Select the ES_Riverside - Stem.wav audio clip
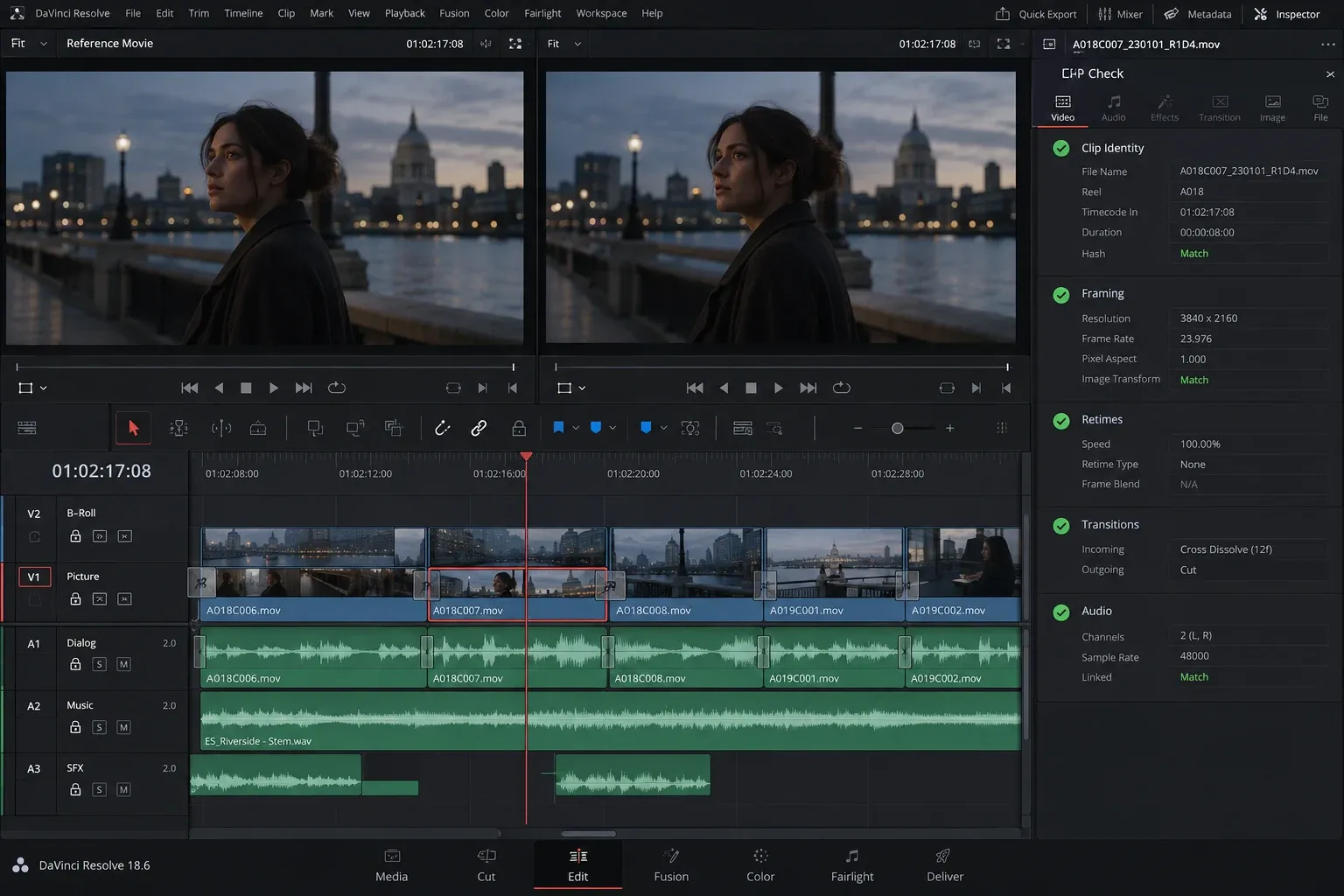The image size is (1344, 896). click(x=610, y=720)
